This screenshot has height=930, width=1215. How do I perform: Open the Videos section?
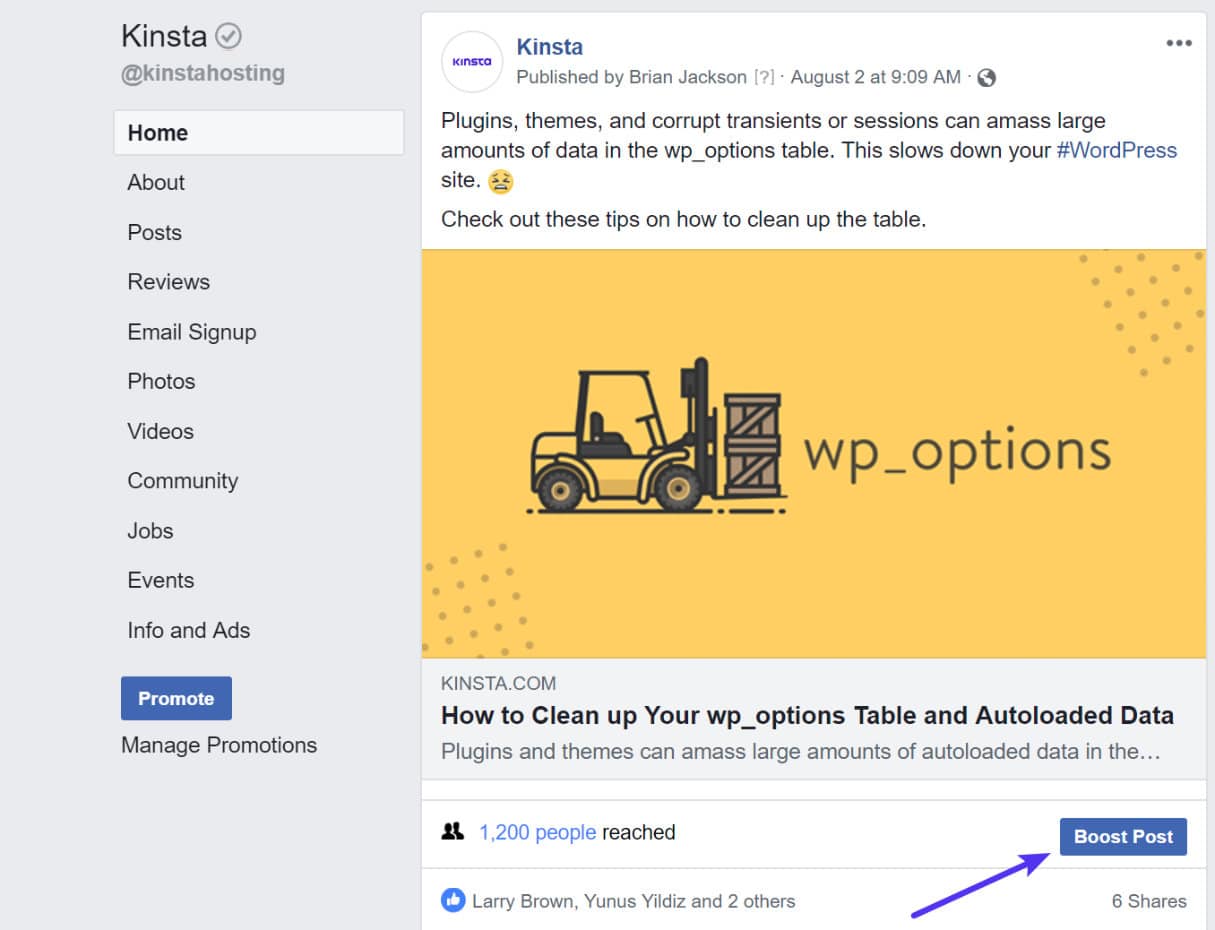click(160, 431)
